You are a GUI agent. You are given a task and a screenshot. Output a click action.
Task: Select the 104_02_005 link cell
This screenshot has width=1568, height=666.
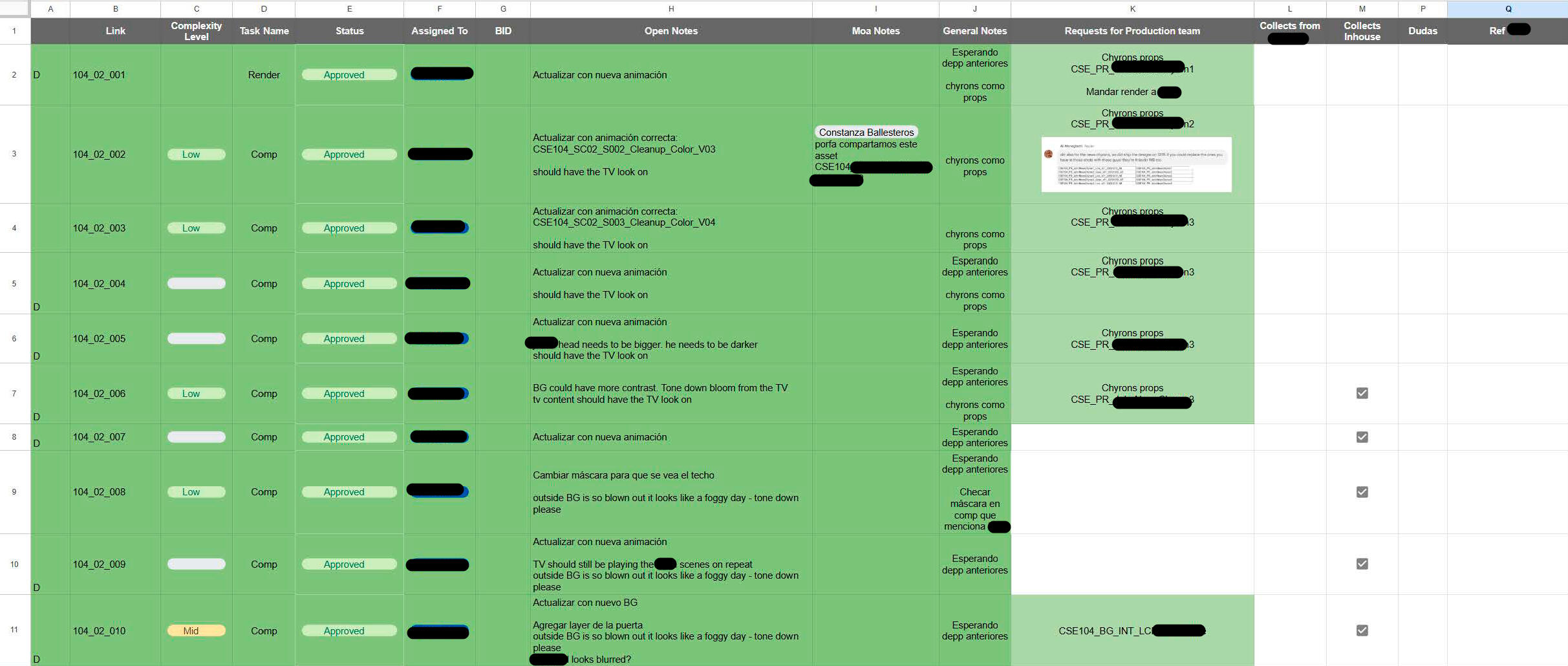(x=115, y=339)
